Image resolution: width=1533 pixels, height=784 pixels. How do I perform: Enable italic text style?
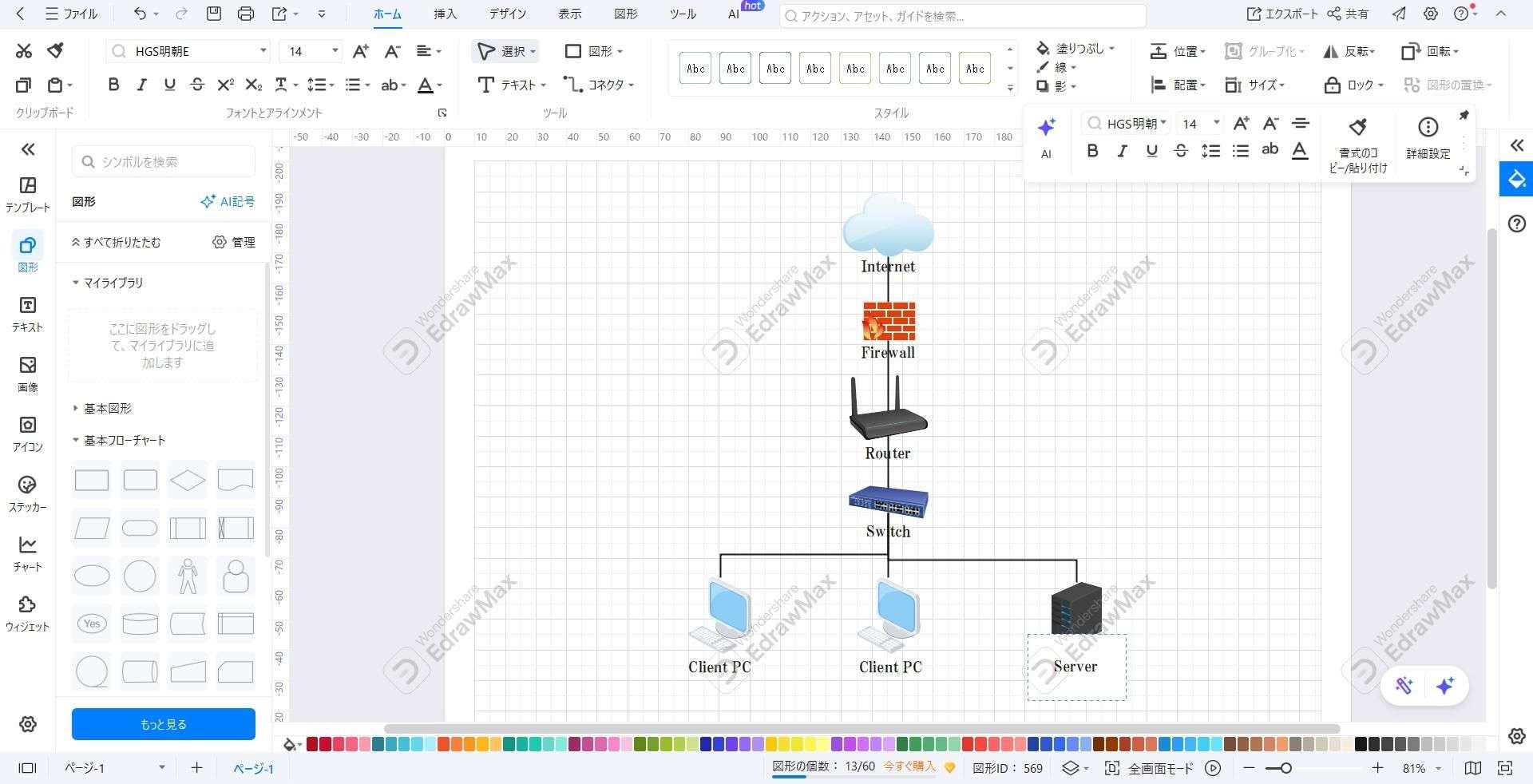(x=1122, y=150)
